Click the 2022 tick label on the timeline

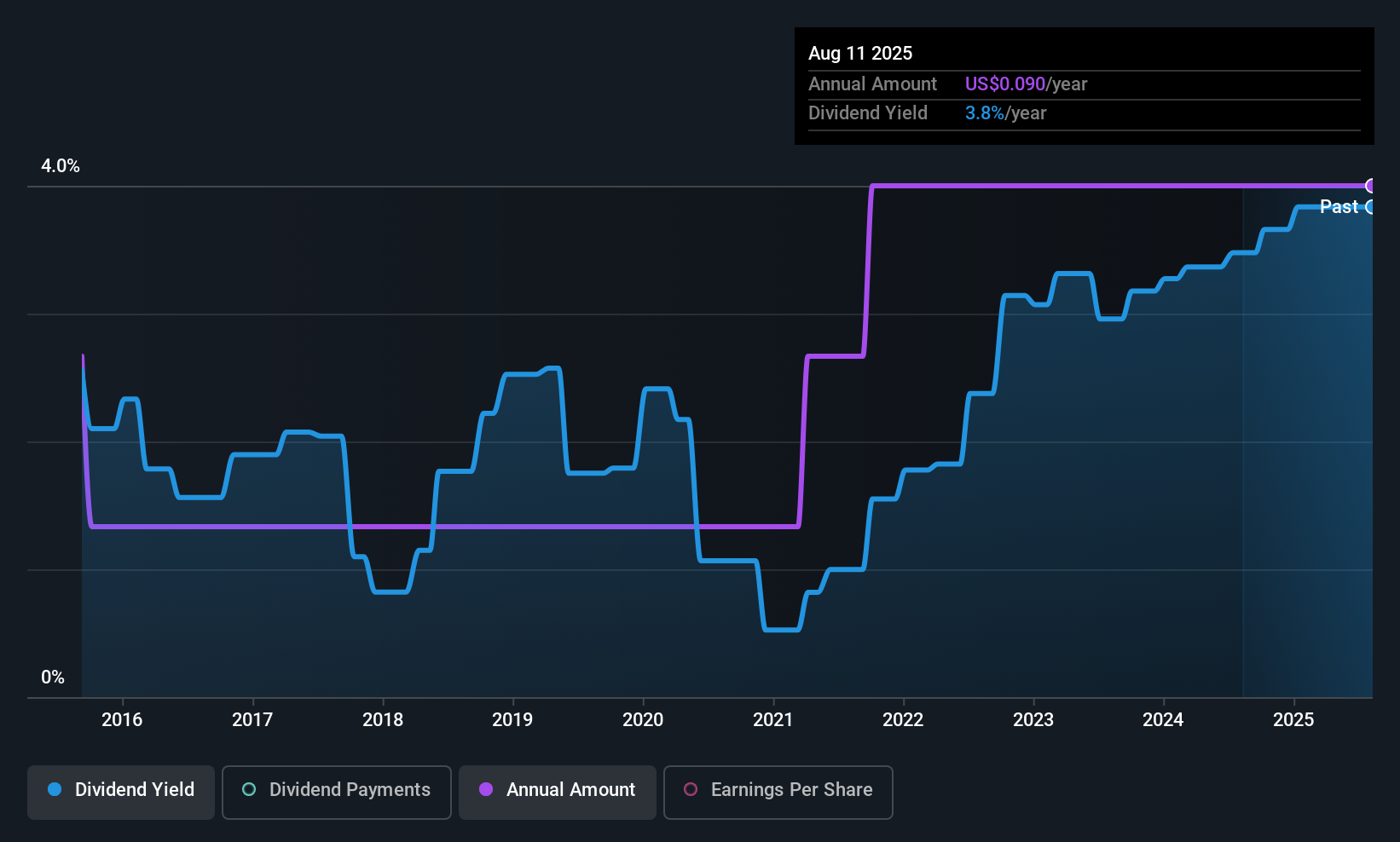coord(903,719)
